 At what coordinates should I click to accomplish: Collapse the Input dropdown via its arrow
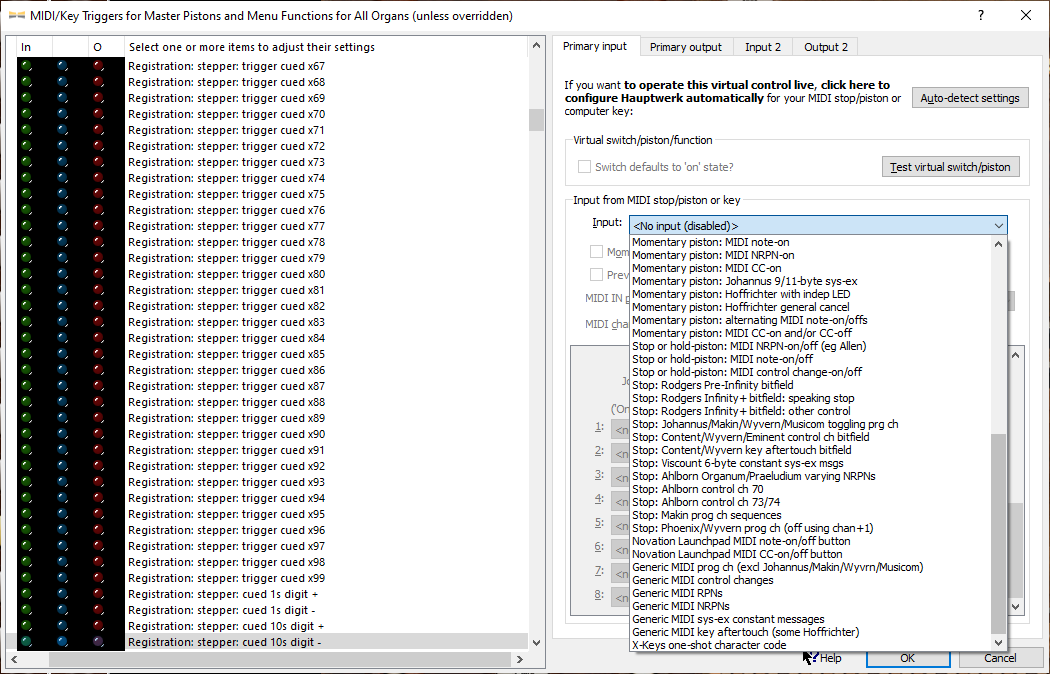click(x=998, y=226)
